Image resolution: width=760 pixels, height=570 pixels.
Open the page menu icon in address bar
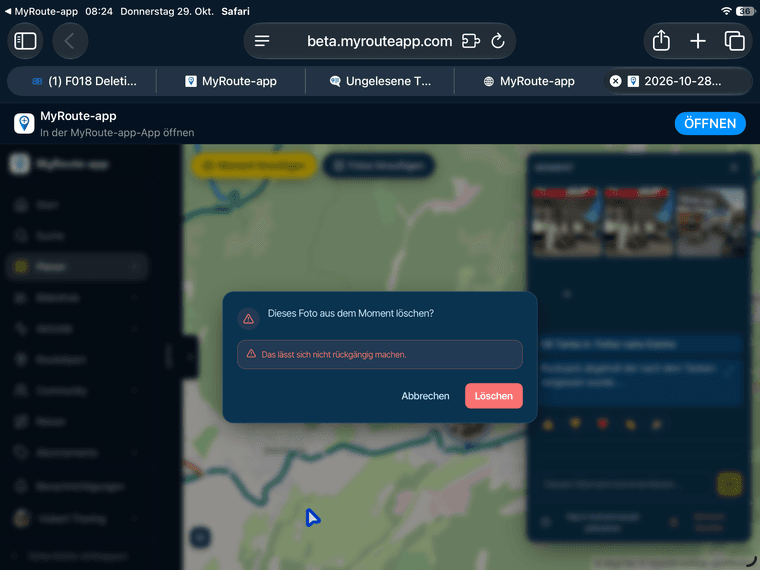click(x=262, y=41)
